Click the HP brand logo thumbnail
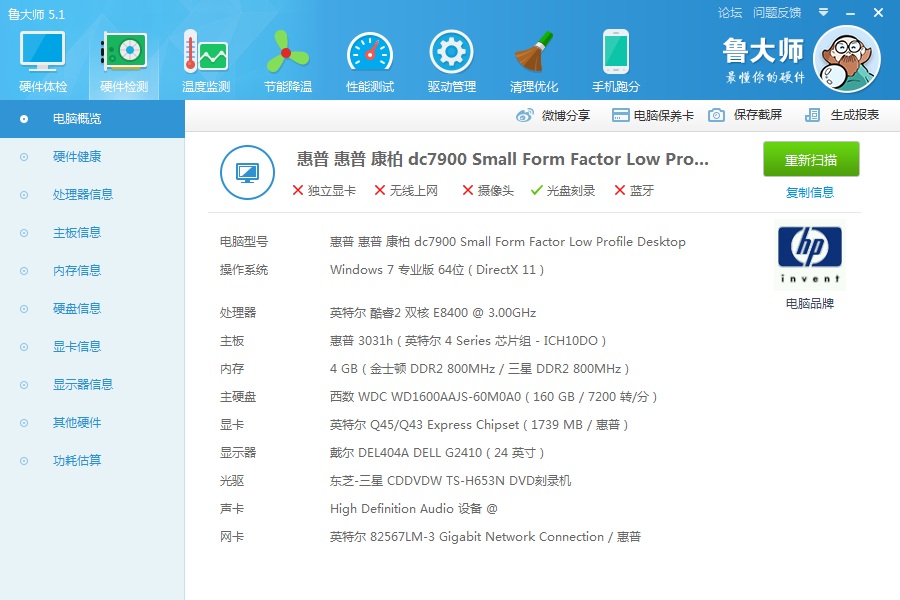Screen dimensions: 900x600 click(810, 256)
